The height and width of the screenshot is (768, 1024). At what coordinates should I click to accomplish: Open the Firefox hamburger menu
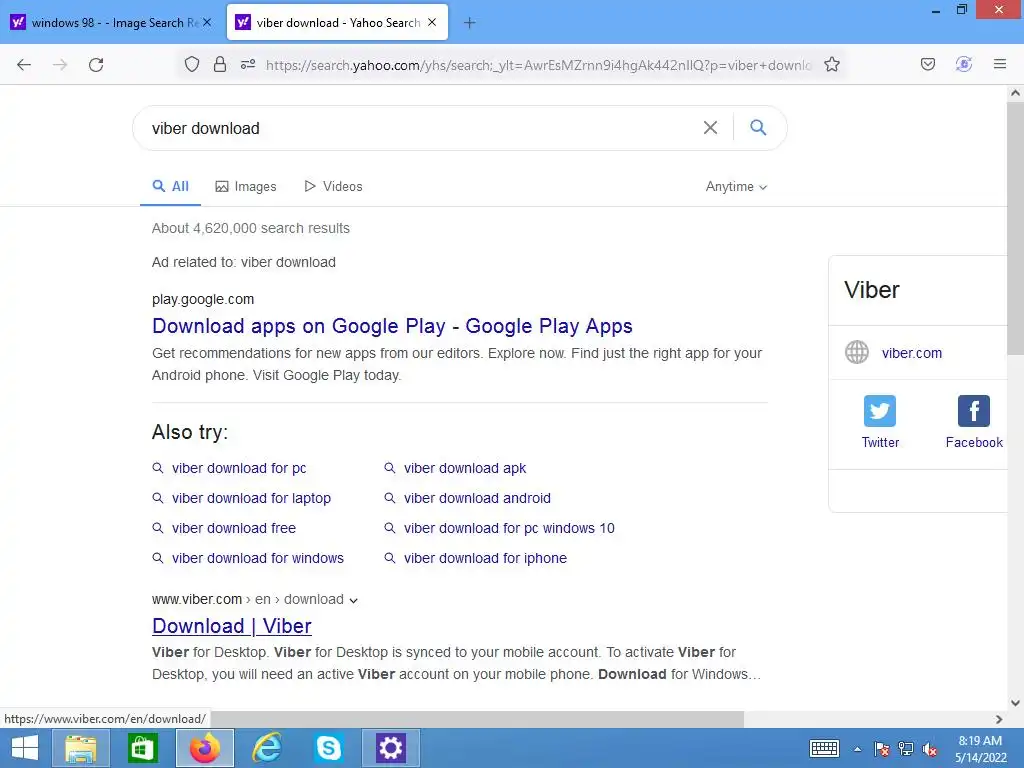point(1000,64)
